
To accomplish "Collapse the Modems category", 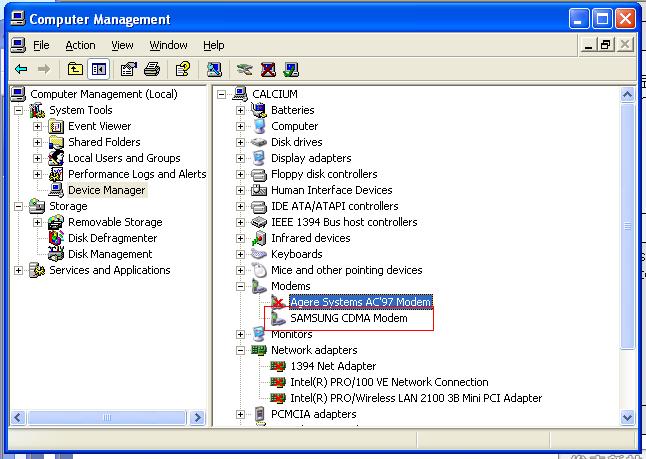I will click(241, 286).
